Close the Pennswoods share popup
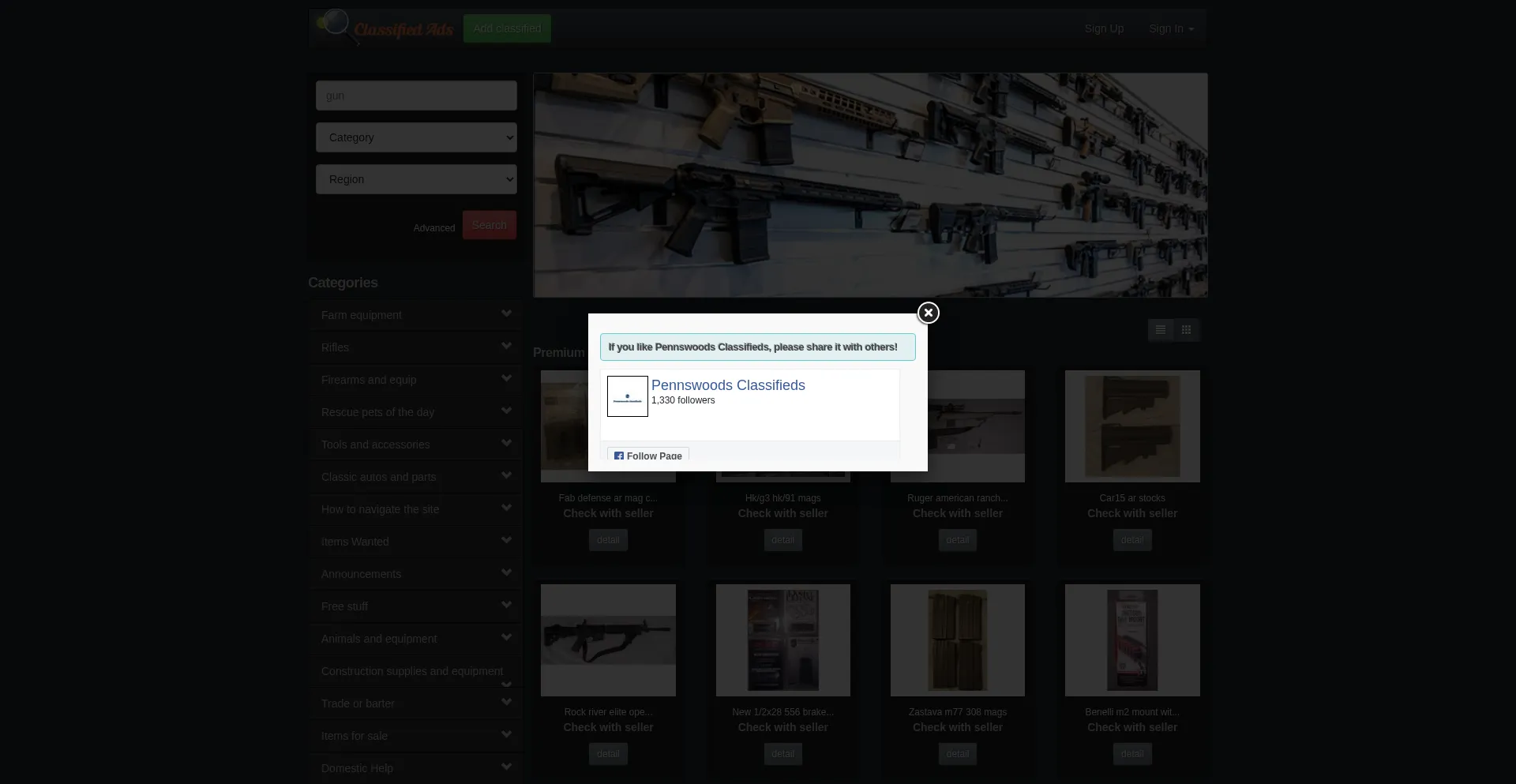This screenshot has height=784, width=1516. point(928,313)
